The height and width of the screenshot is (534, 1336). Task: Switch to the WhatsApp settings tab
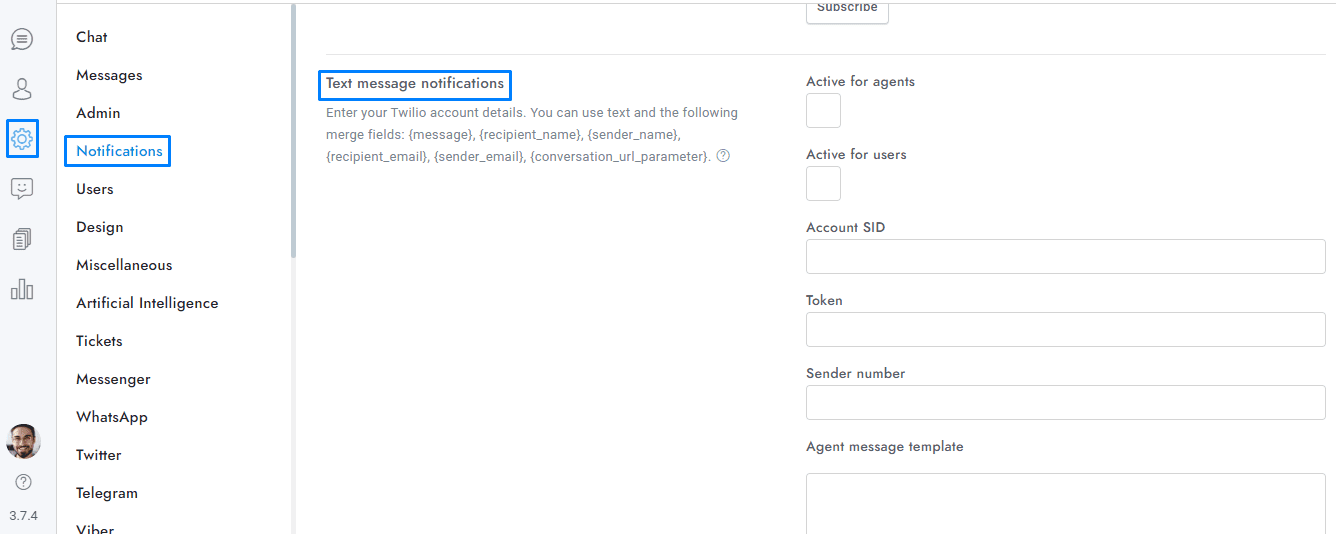point(112,417)
